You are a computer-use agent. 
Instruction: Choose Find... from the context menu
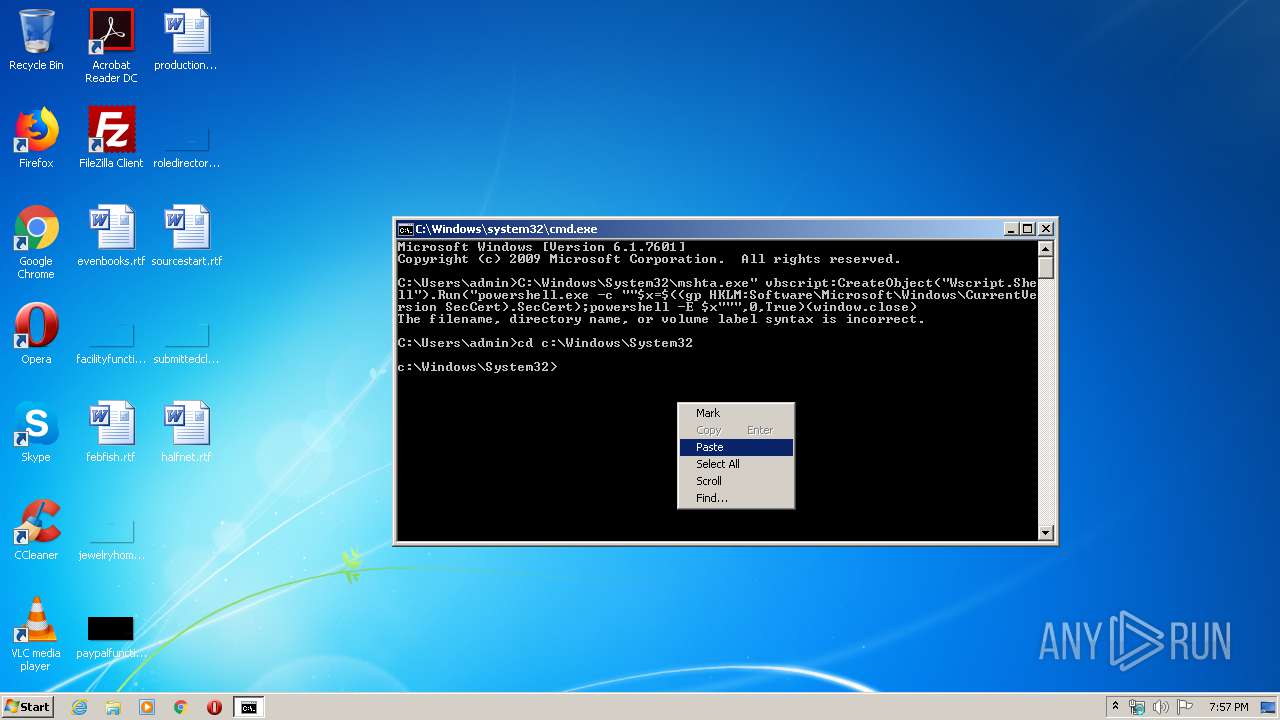point(736,498)
